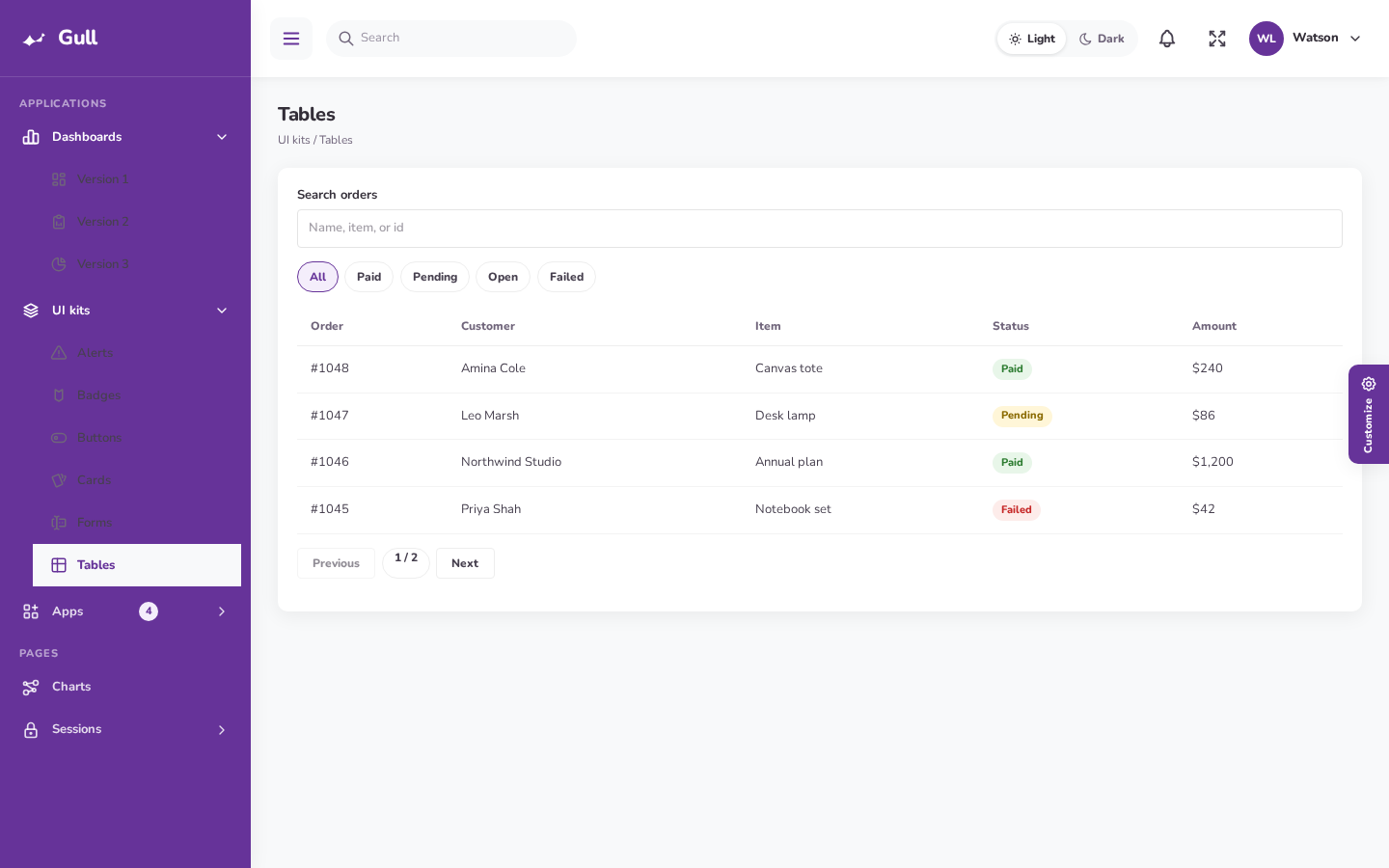Click the search magnifier icon
This screenshot has width=1389, height=868.
pyautogui.click(x=346, y=39)
